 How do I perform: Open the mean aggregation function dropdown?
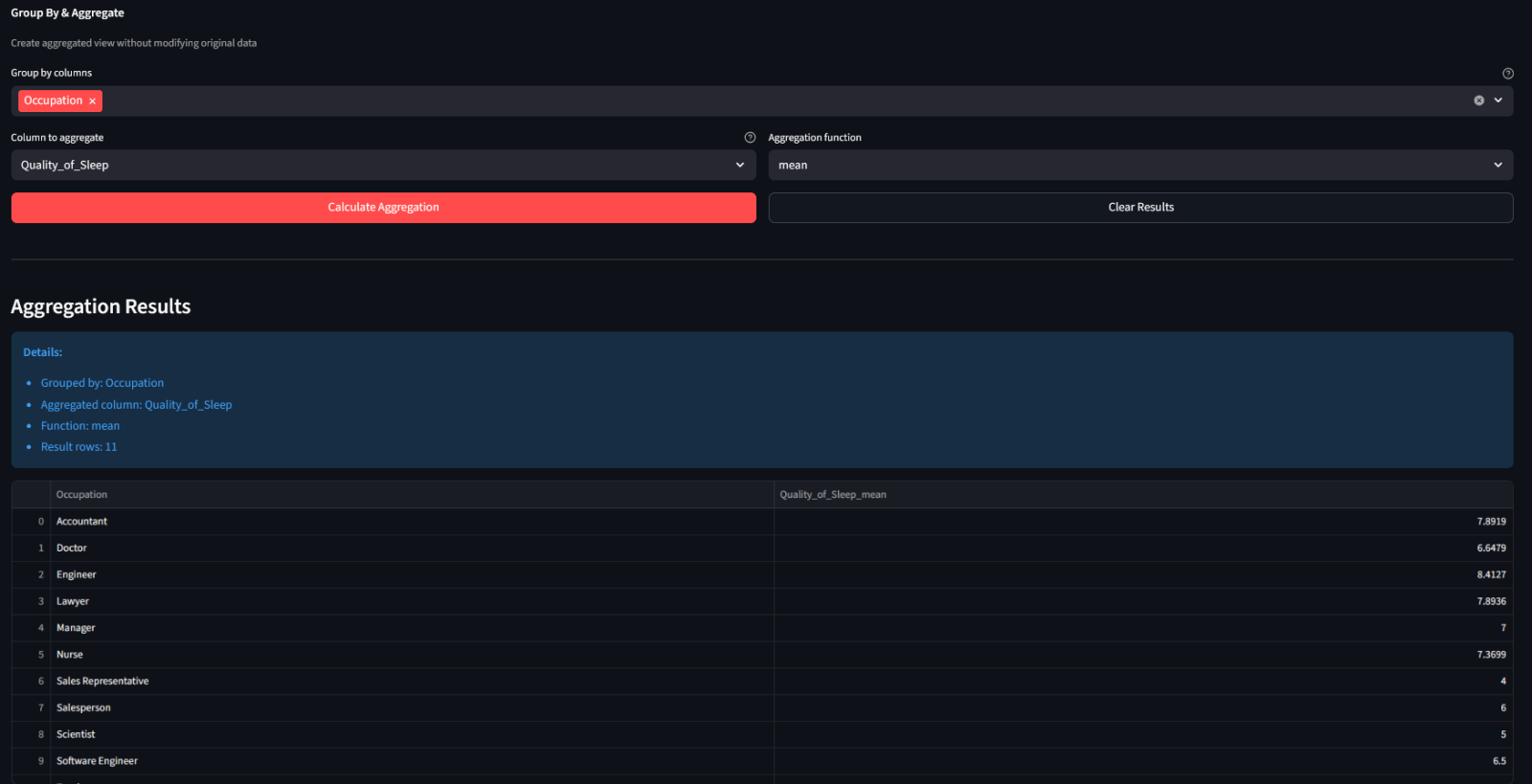pyautogui.click(x=1139, y=165)
